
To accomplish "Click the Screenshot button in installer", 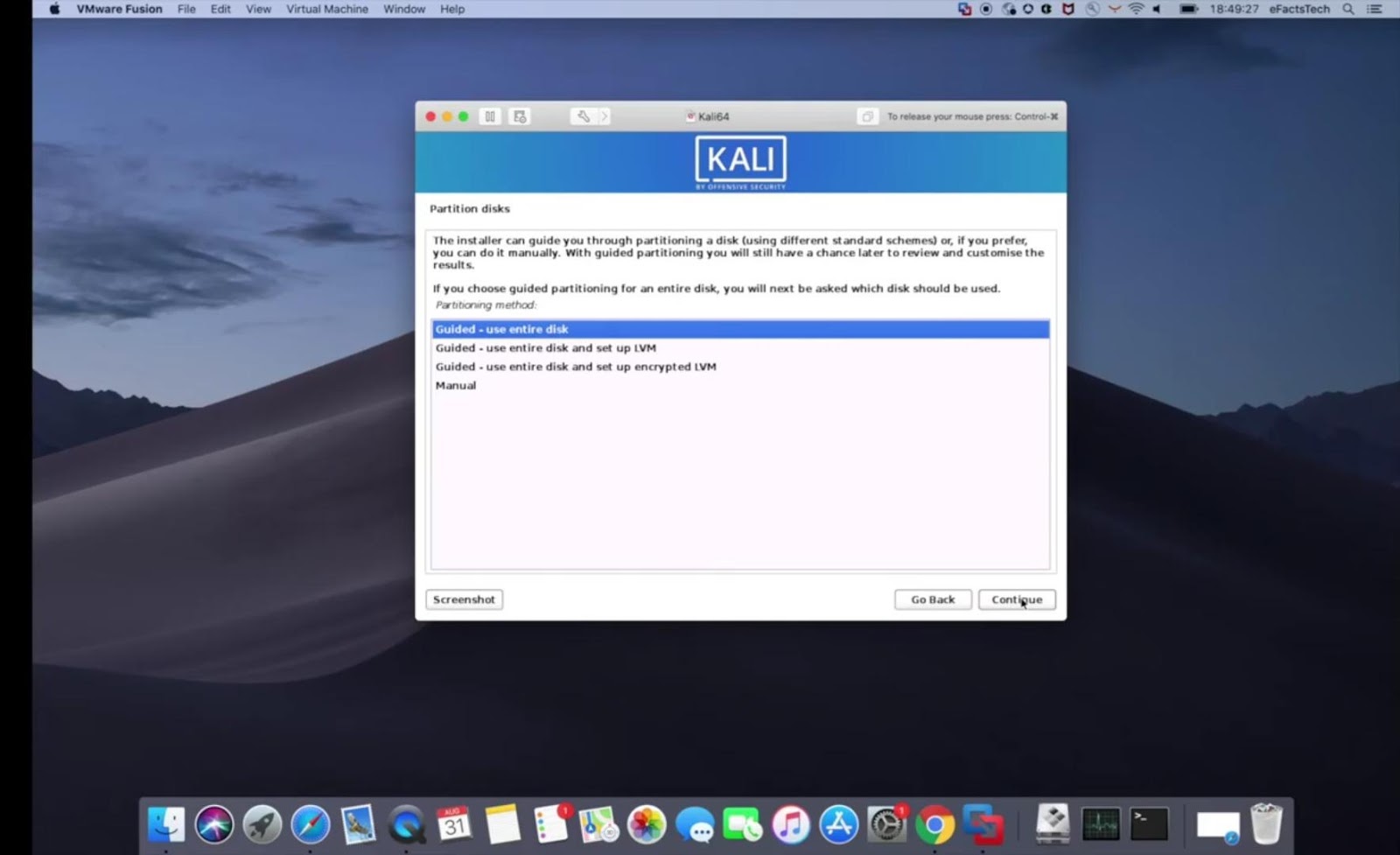I will tap(464, 599).
